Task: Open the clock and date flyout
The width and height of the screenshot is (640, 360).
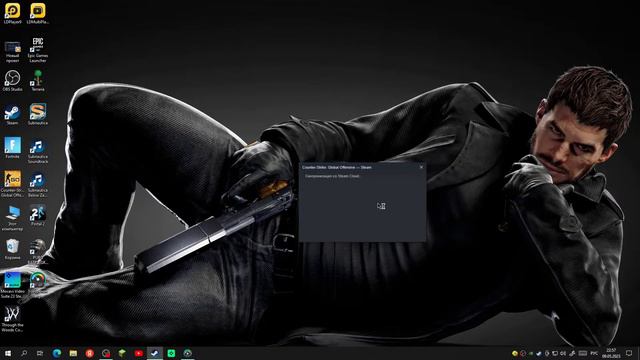Action: pyautogui.click(x=611, y=353)
